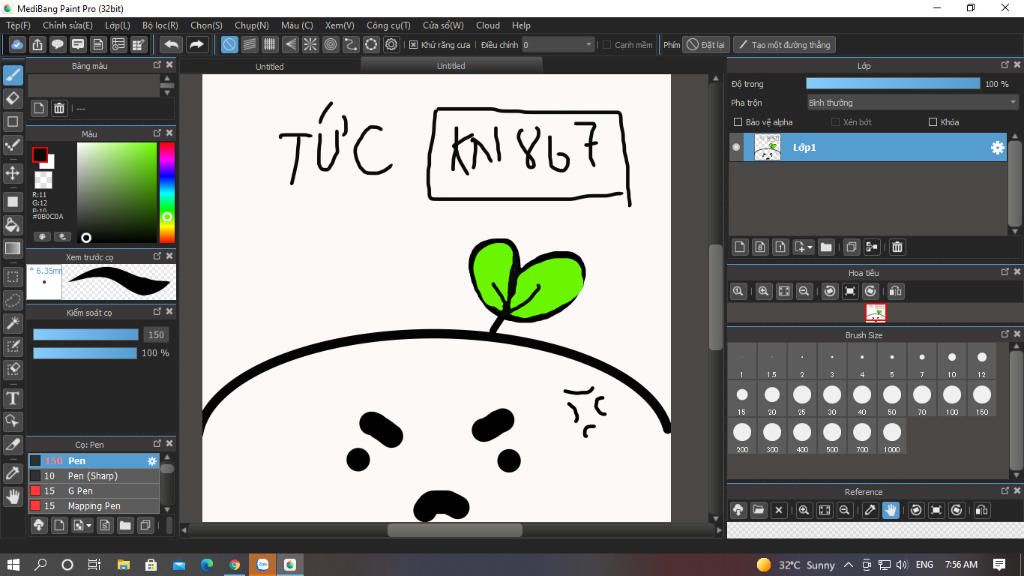Enable Khóa lock checkbox
This screenshot has width=1024, height=576.
click(933, 122)
